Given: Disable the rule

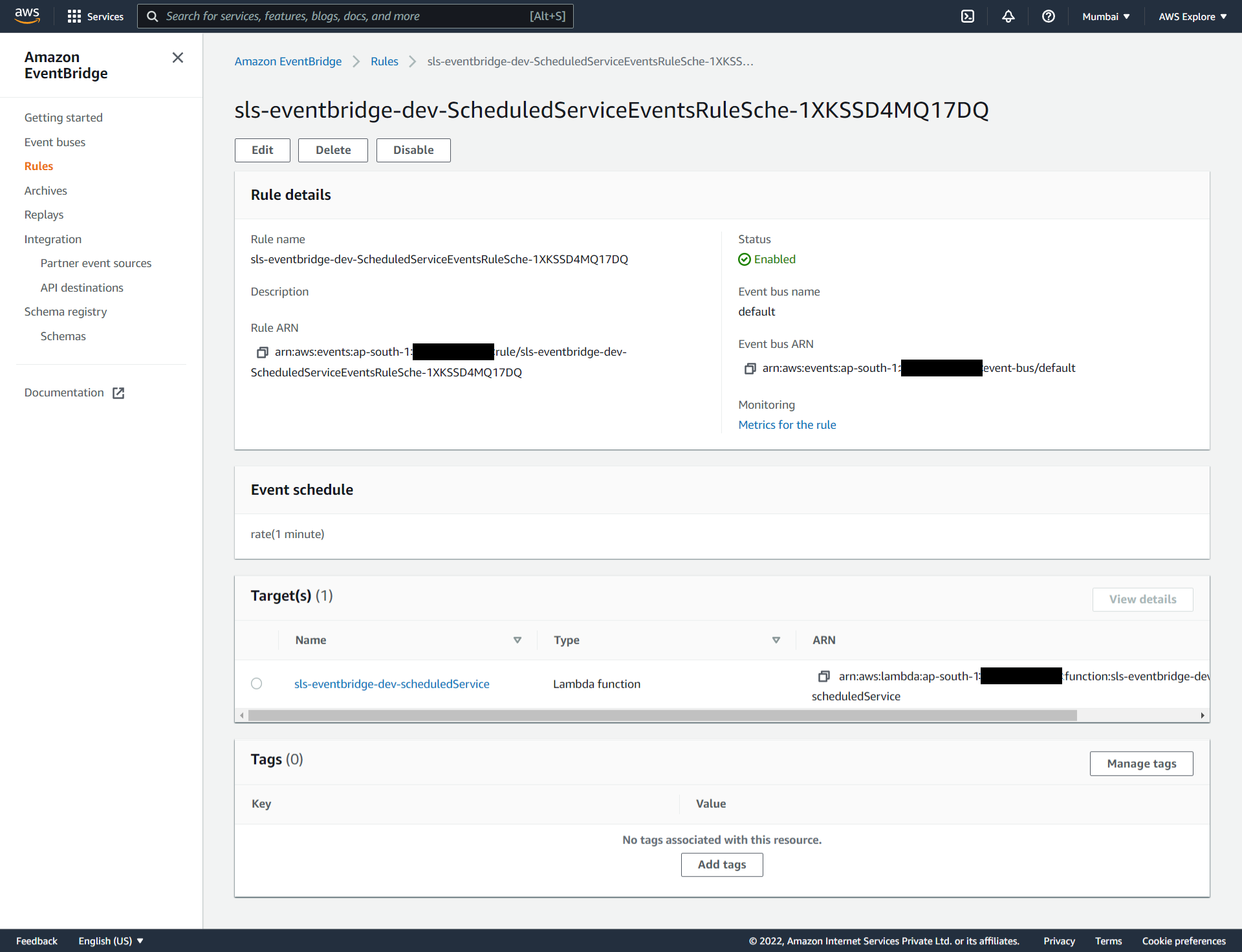Looking at the screenshot, I should pos(413,150).
